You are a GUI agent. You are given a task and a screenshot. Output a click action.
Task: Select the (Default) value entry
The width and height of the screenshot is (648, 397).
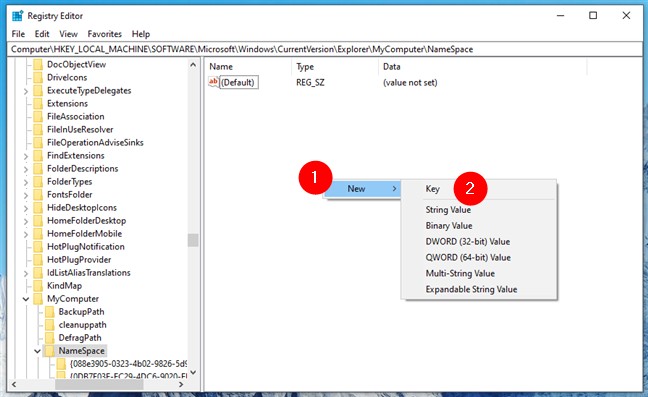click(238, 82)
